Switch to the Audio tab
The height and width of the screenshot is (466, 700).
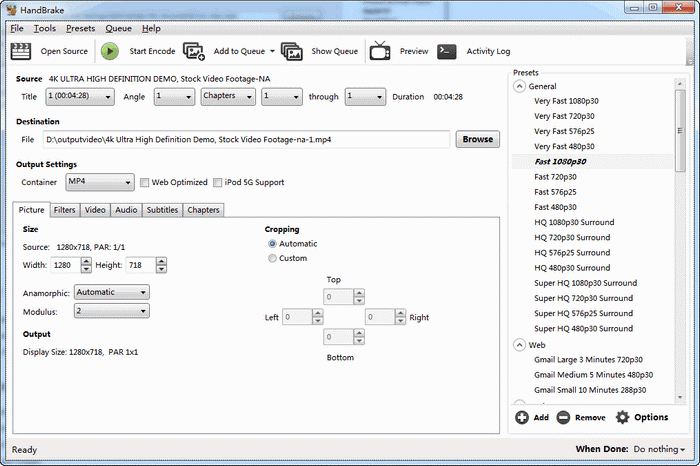(x=126, y=210)
